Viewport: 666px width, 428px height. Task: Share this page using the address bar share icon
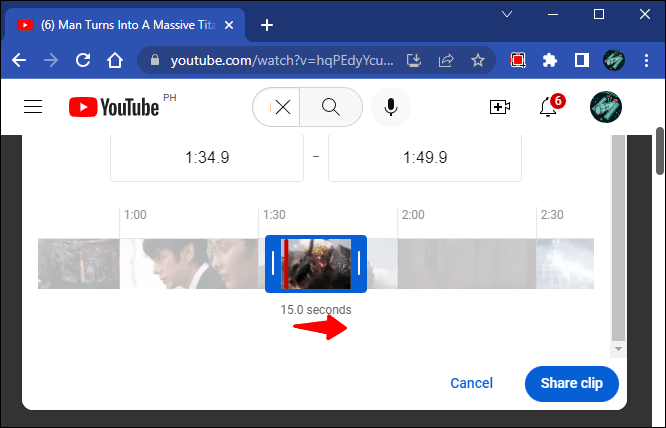446,60
